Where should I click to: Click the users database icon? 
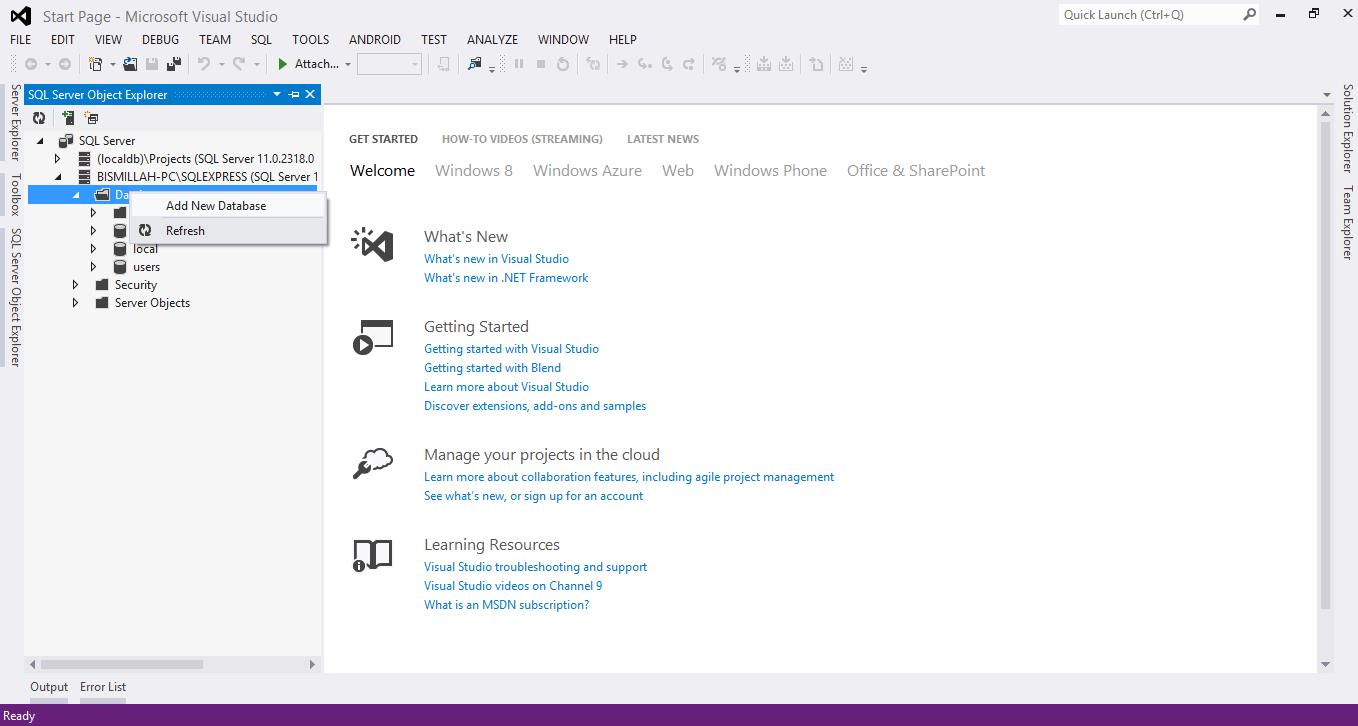coord(120,267)
